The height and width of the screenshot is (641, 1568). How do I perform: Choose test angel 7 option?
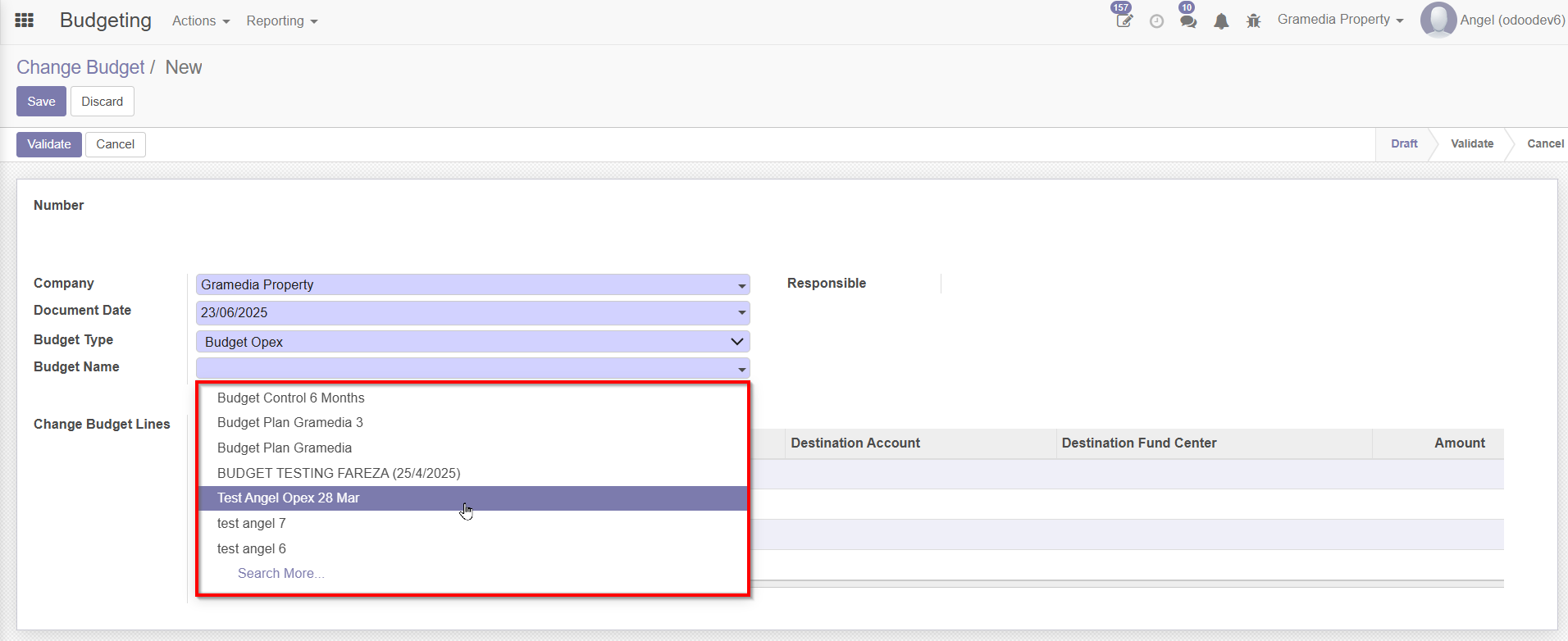coord(473,523)
